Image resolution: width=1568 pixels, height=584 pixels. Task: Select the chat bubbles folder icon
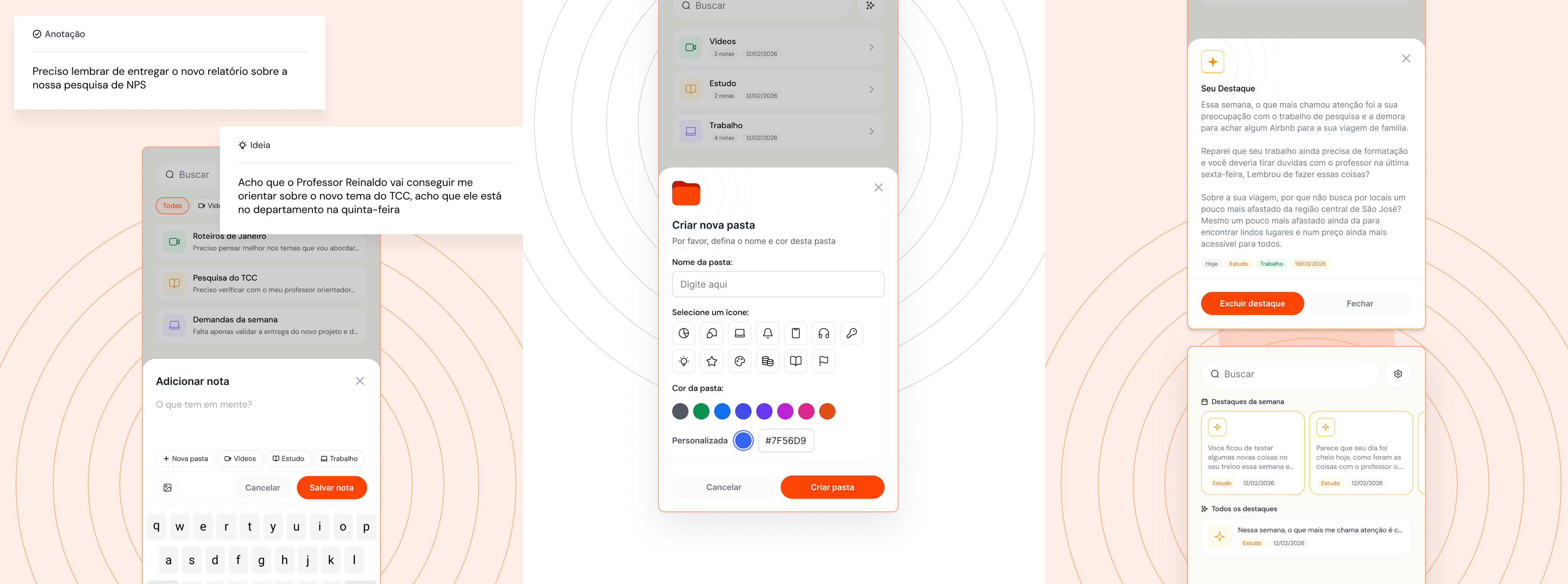(711, 334)
